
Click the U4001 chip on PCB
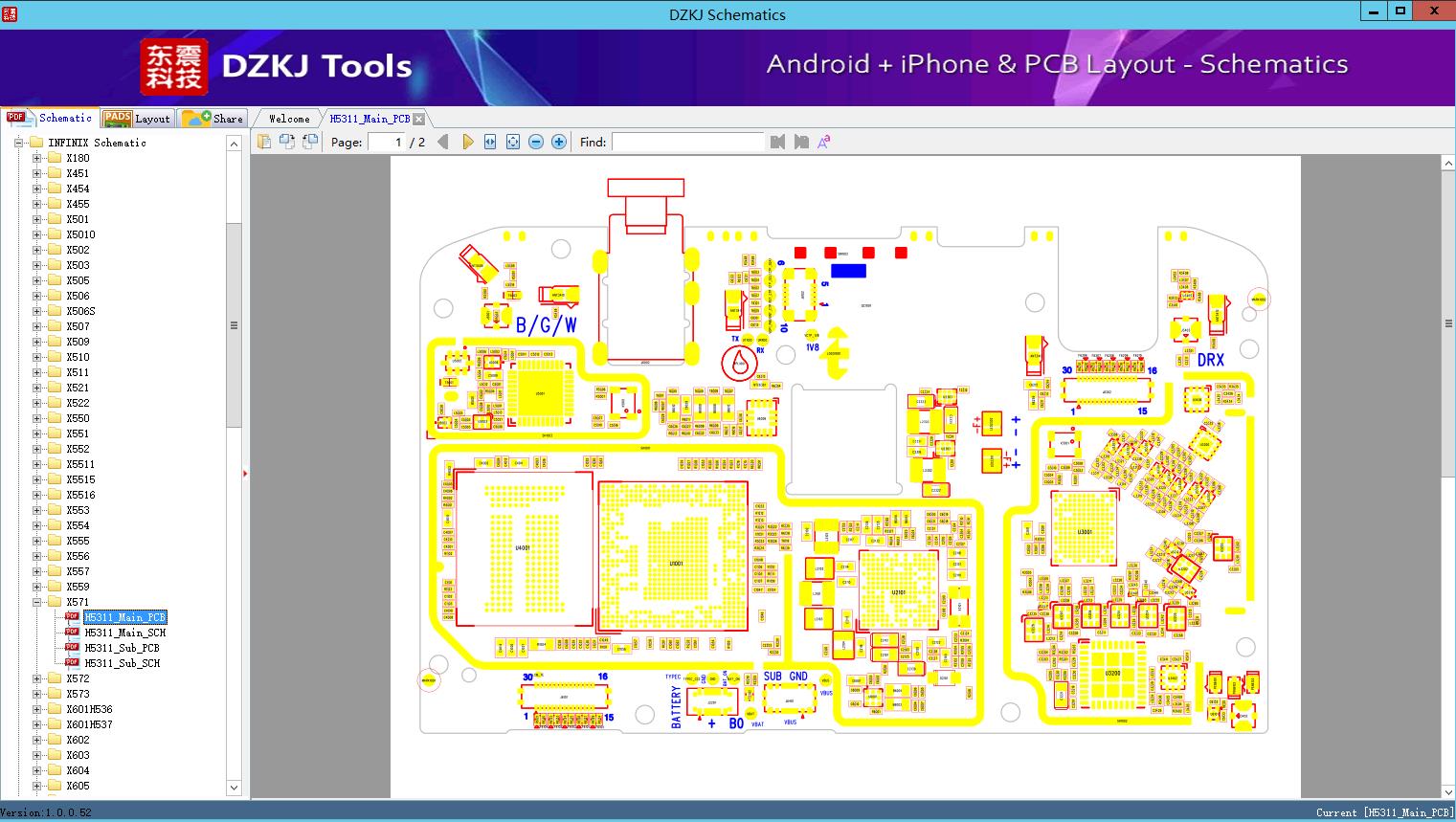tap(523, 548)
